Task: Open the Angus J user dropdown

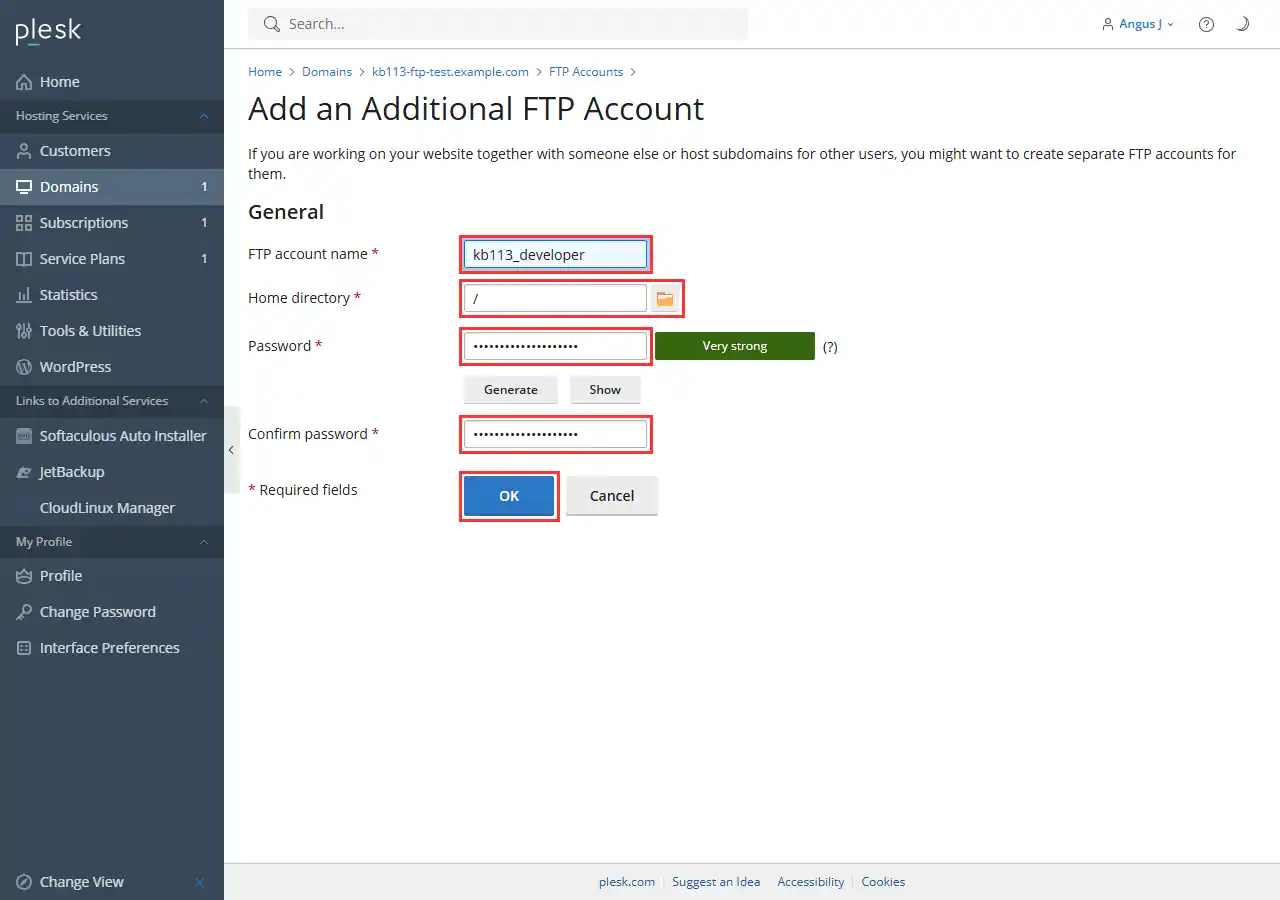Action: click(x=1138, y=24)
